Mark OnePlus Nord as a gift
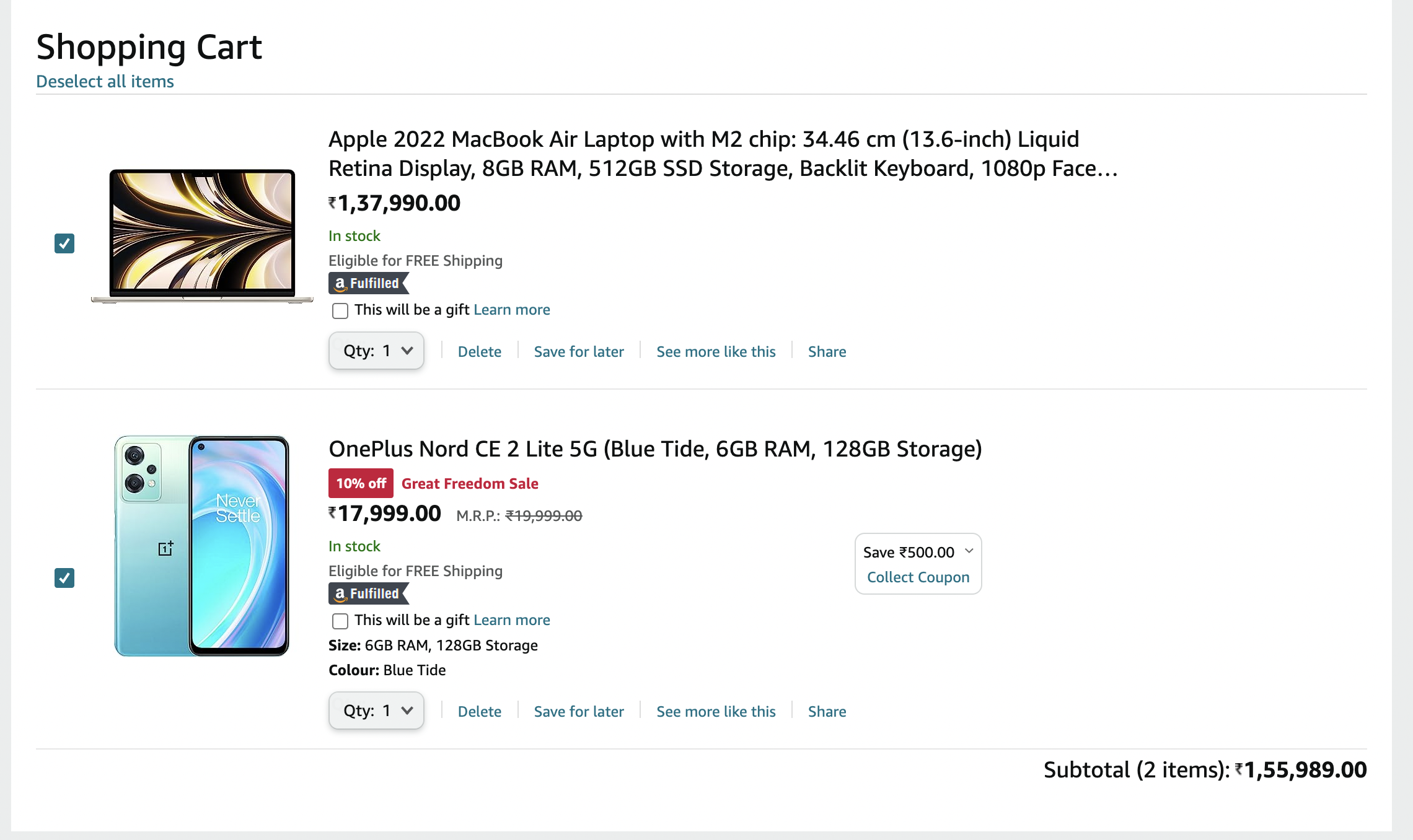 click(340, 621)
